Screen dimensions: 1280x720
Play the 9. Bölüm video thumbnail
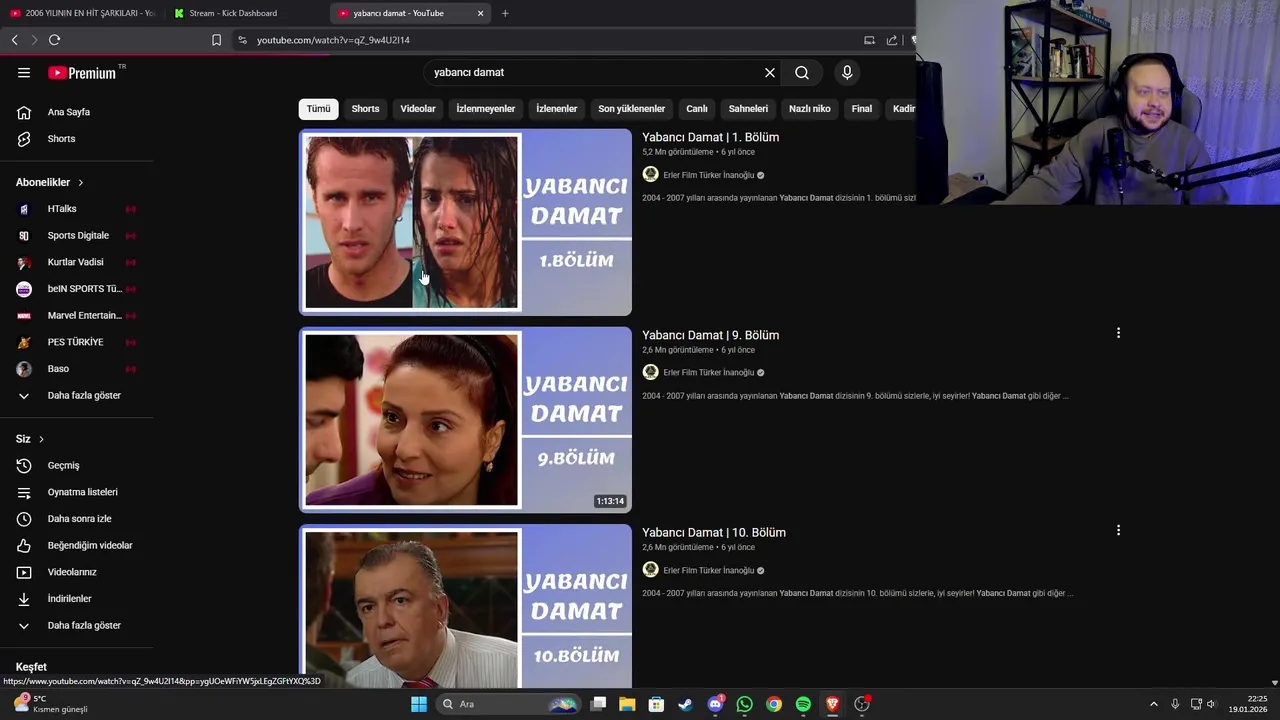pyautogui.click(x=465, y=420)
